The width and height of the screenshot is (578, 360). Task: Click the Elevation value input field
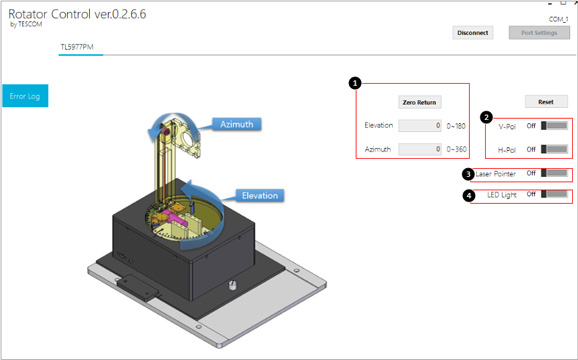420,125
